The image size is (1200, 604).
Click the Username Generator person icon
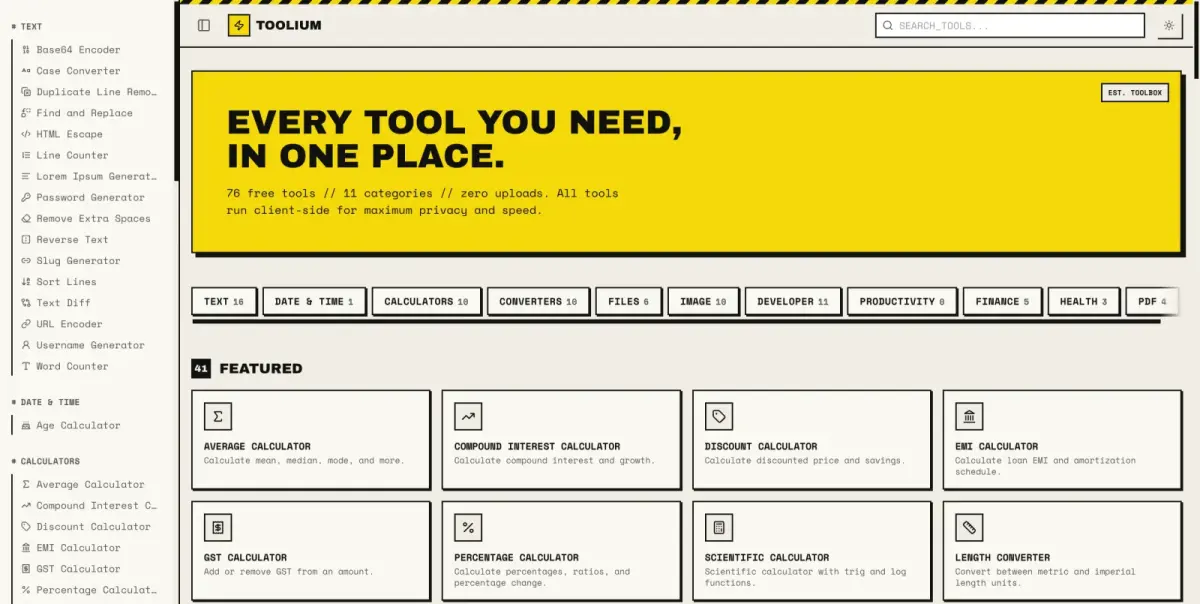click(x=26, y=345)
